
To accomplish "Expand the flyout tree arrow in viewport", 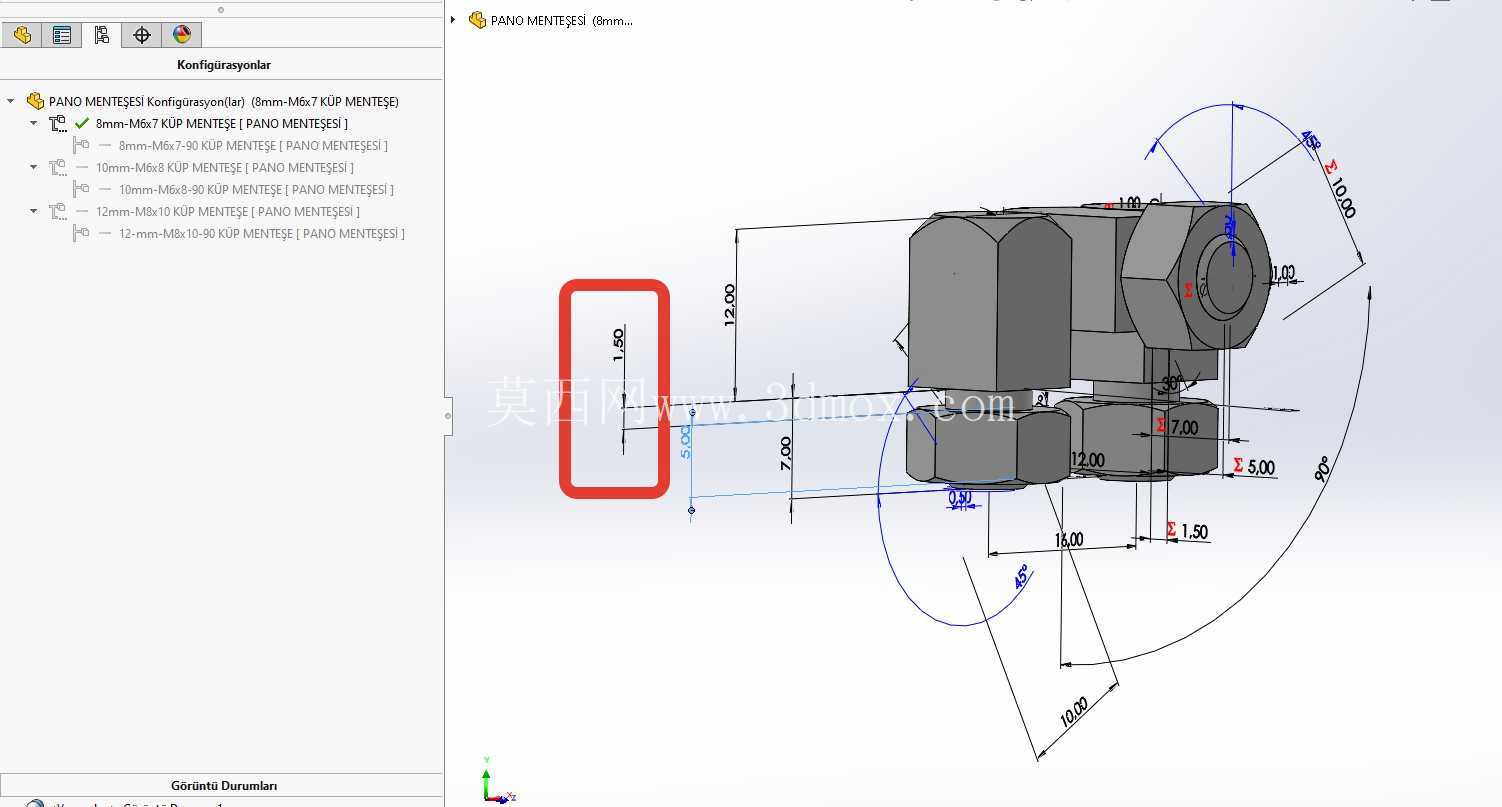I will [x=453, y=20].
